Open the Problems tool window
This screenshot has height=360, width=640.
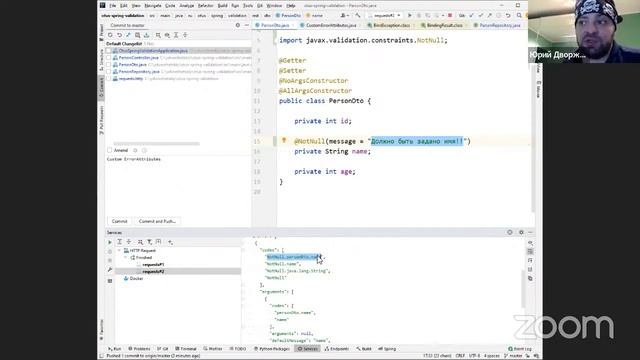coord(140,349)
